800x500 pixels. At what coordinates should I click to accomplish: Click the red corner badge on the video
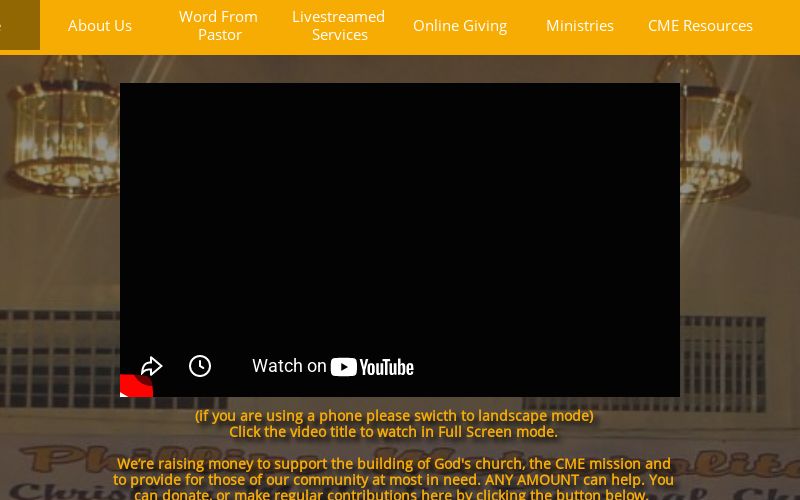point(134,386)
